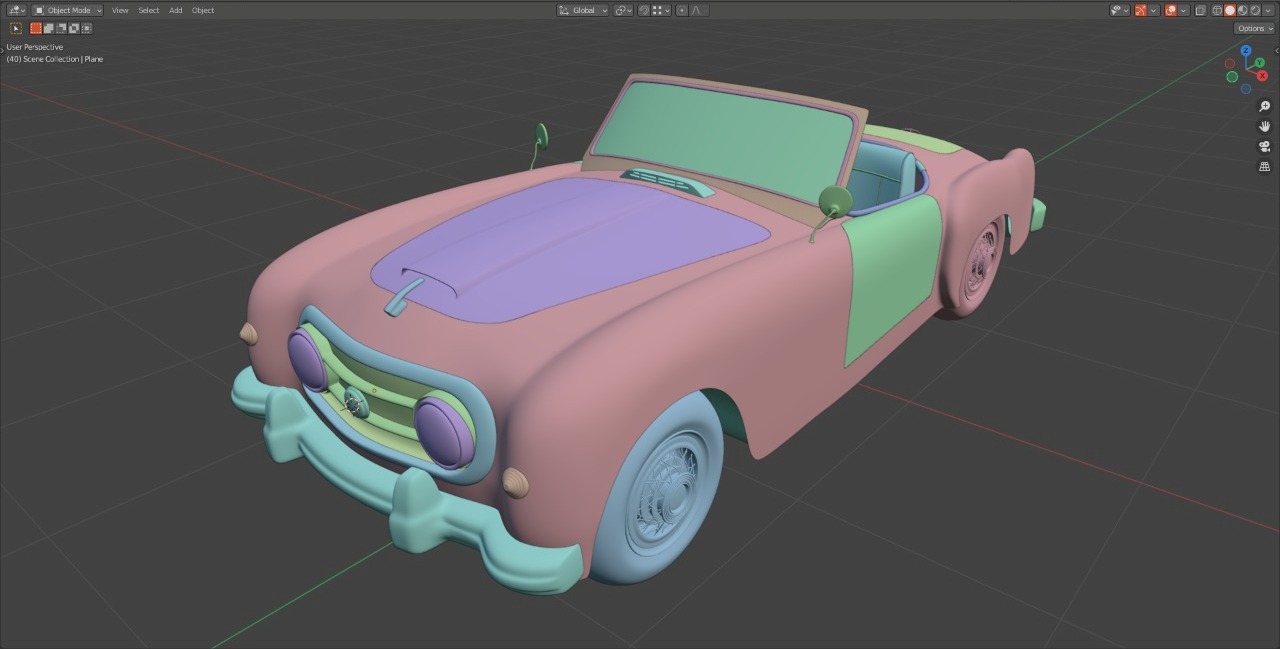Open the Object menu
Image resolution: width=1280 pixels, height=649 pixels.
[203, 10]
